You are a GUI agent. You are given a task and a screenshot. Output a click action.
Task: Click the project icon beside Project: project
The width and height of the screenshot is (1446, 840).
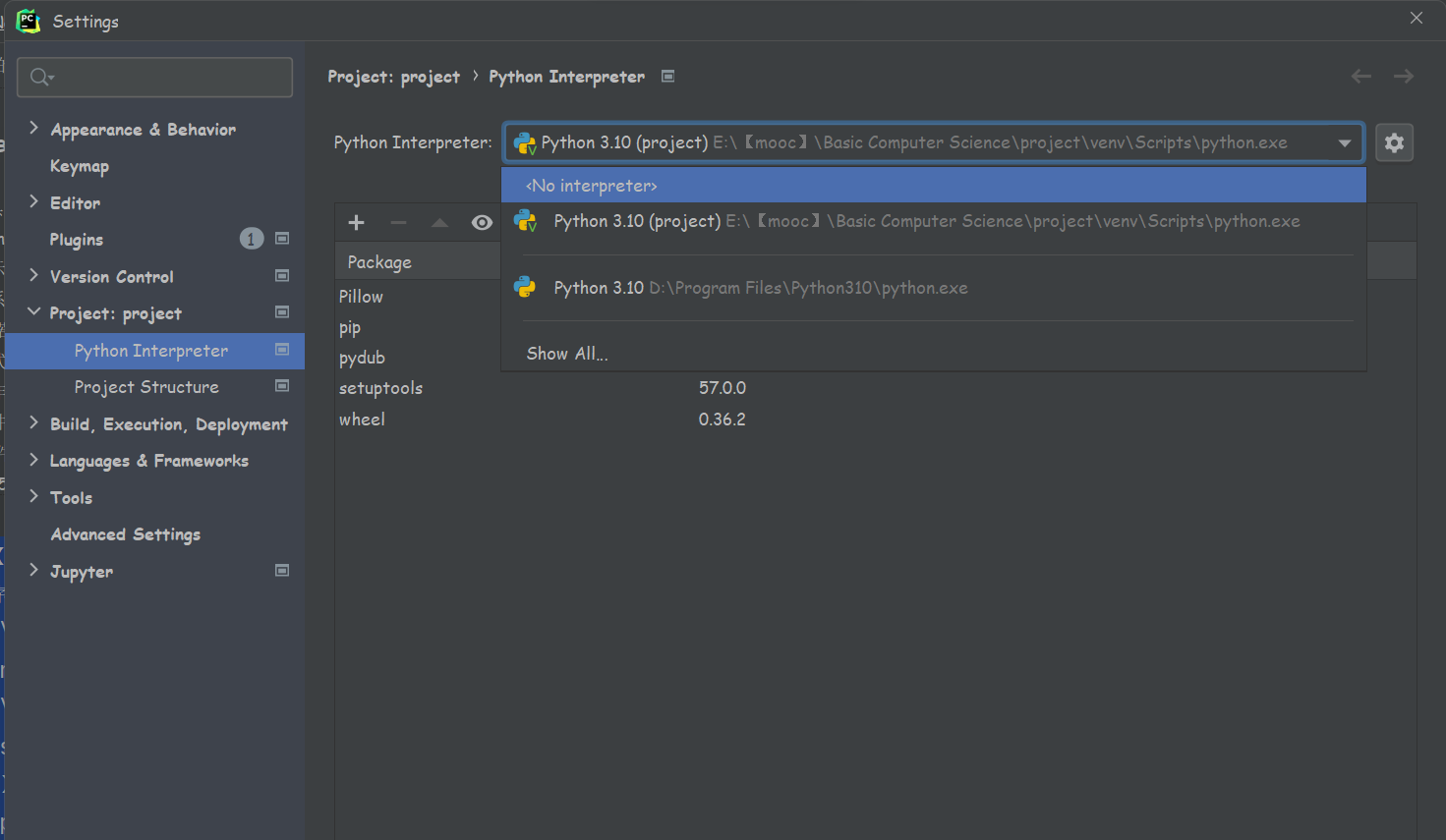[x=282, y=312]
